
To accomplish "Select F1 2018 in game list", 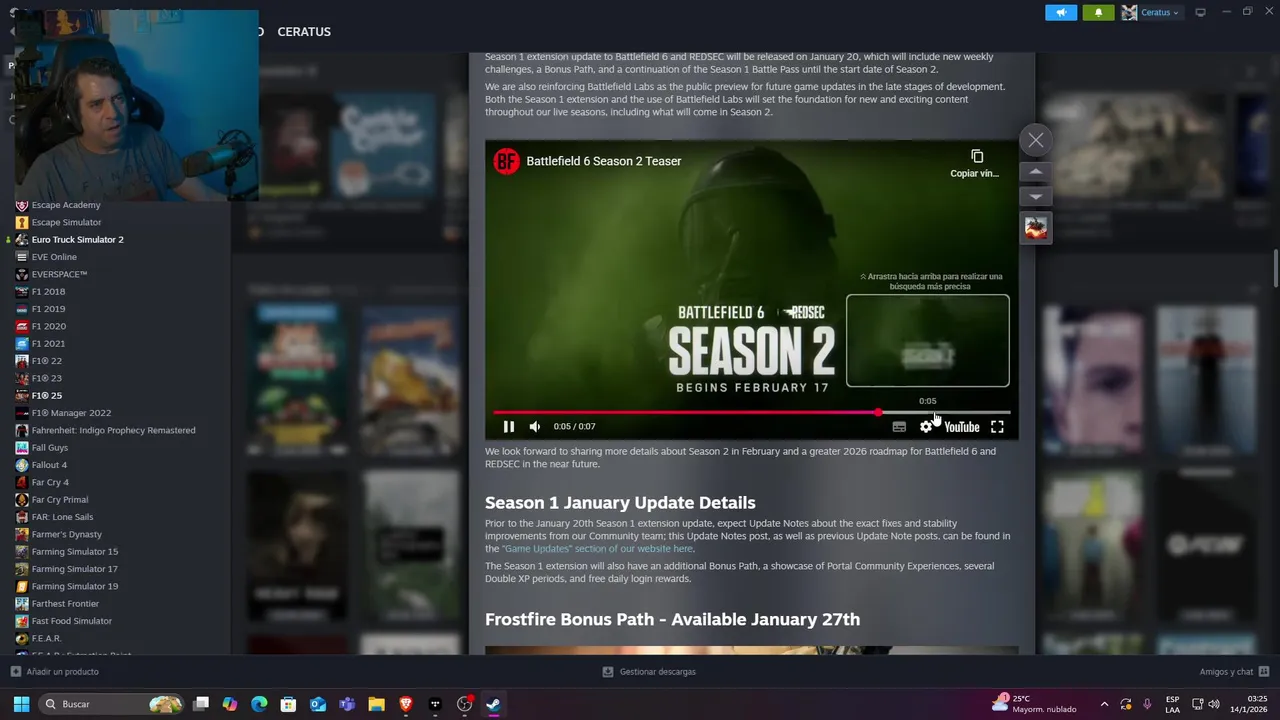I will 48,292.
